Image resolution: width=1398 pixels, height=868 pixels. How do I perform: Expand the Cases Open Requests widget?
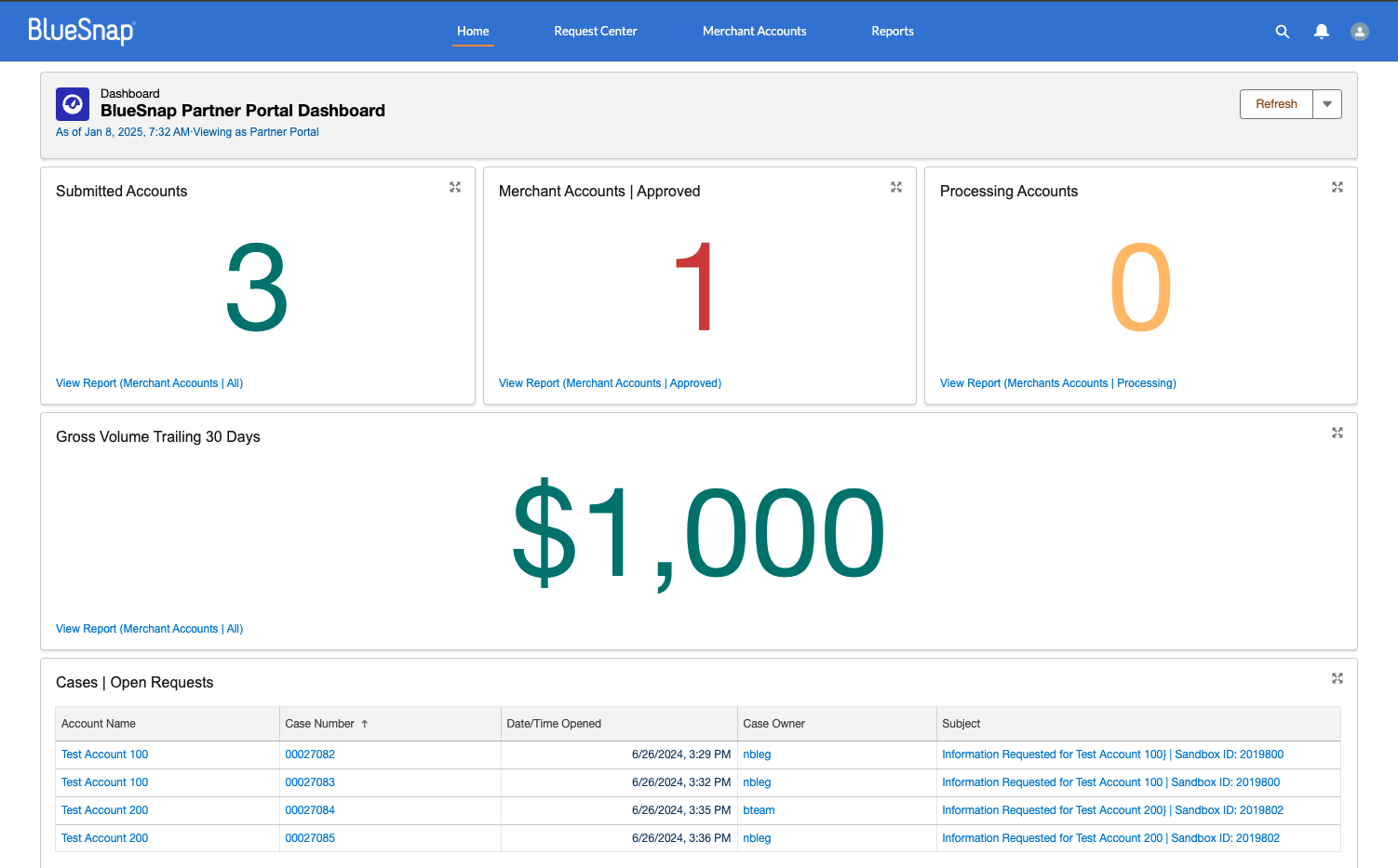1338,678
